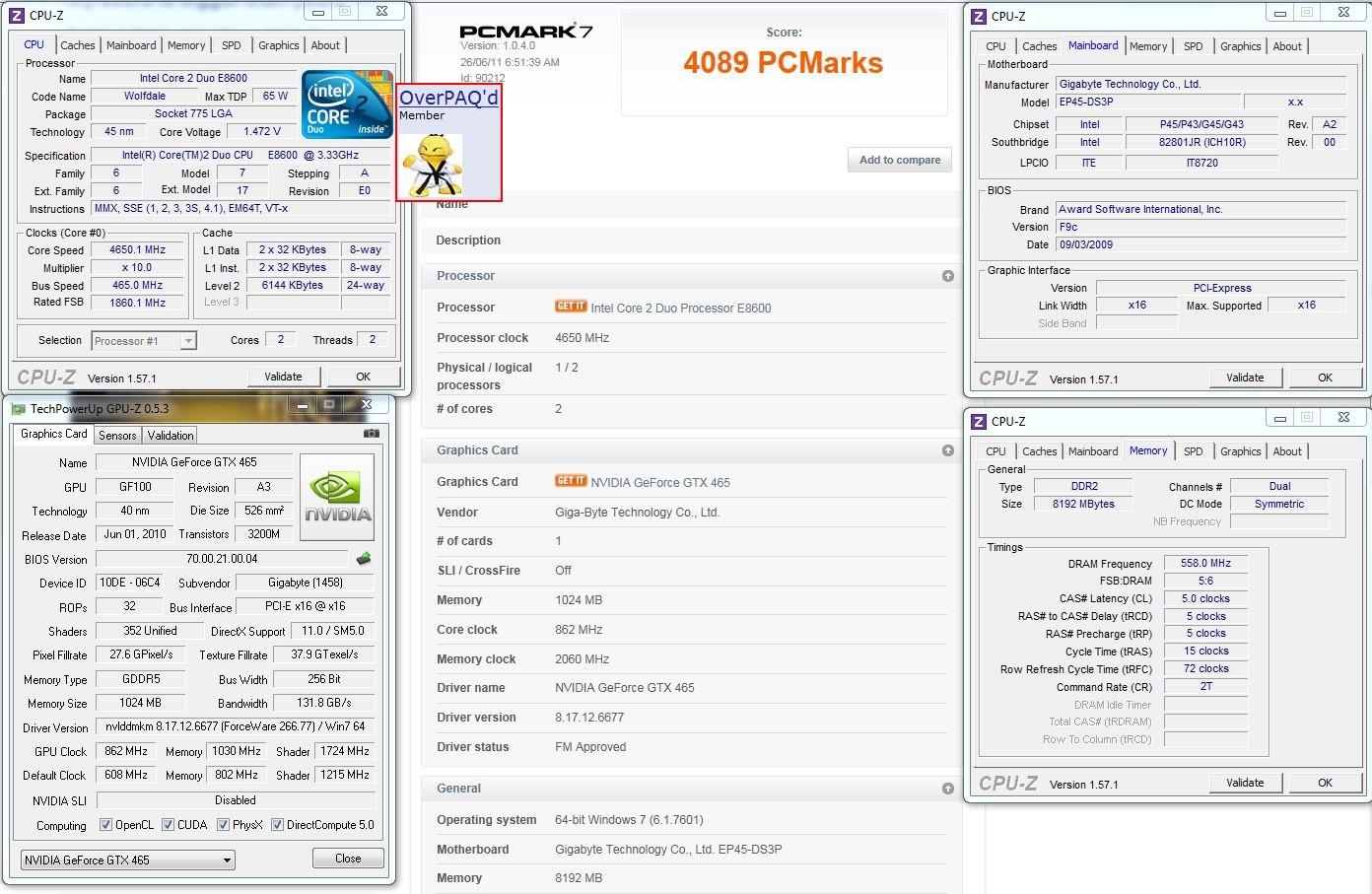
Task: Click the GET IT badge beside the Graphics Card name
Action: (571, 481)
